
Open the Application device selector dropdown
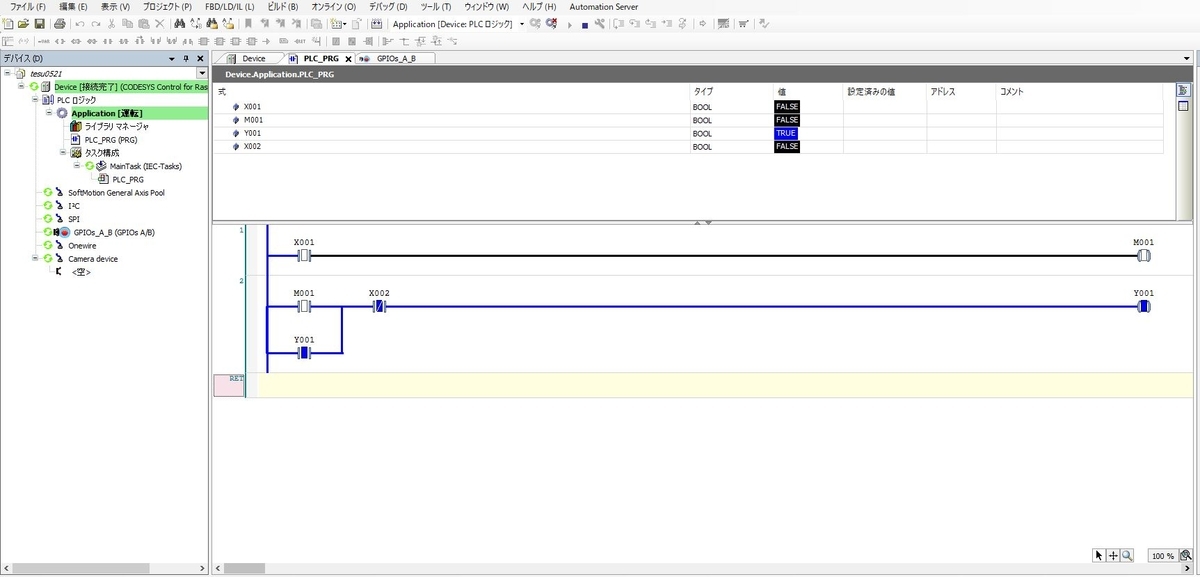[522, 24]
